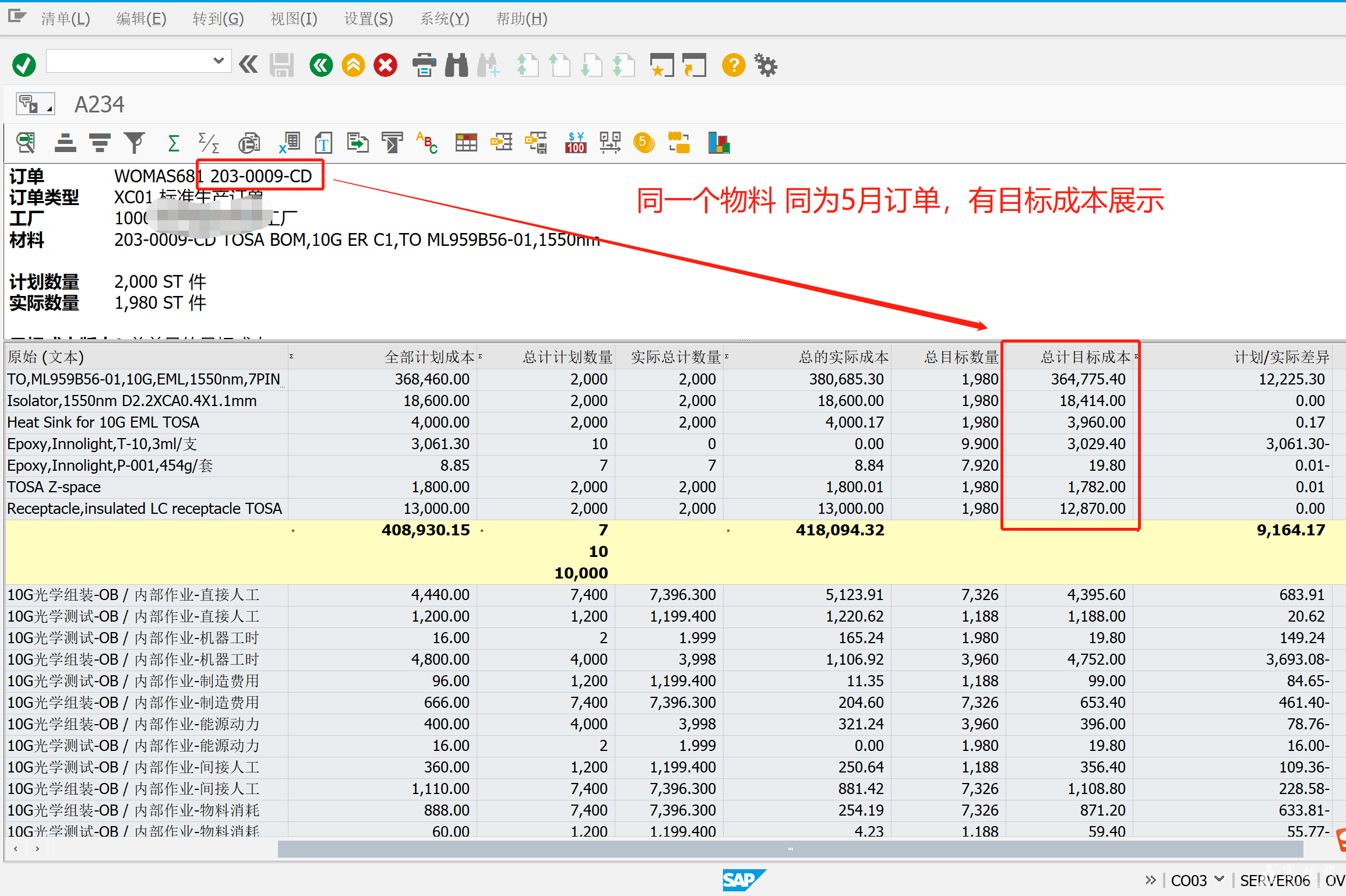This screenshot has width=1346, height=896.
Task: Click the 总计目标成本 column header
Action: [1070, 357]
